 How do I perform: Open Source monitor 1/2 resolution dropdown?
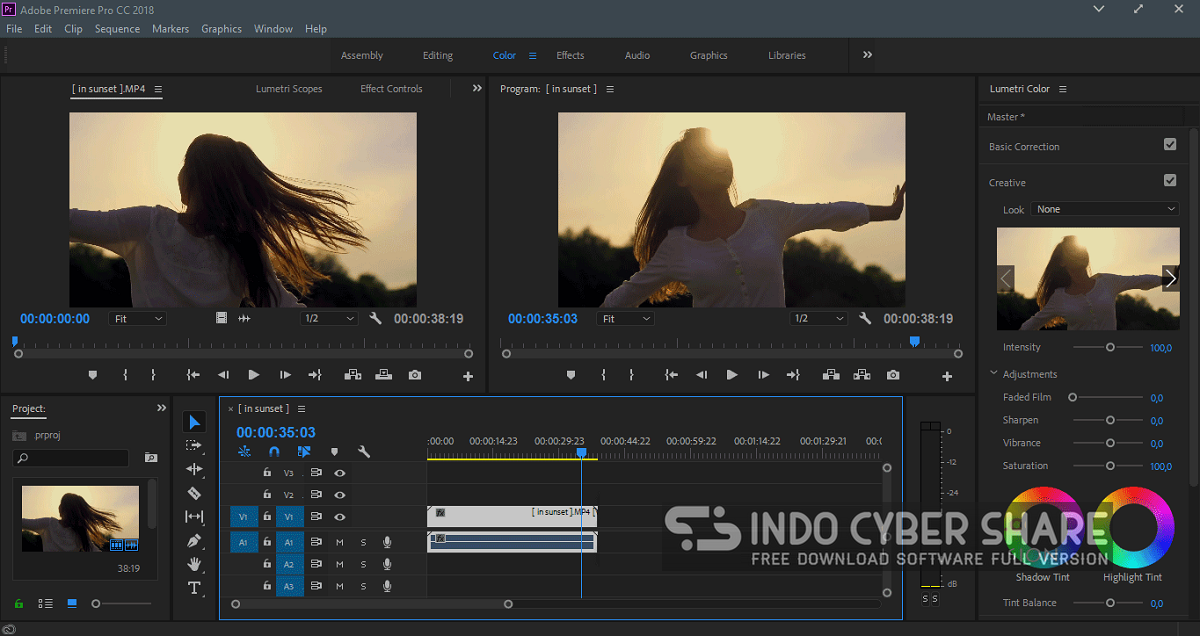tap(329, 318)
